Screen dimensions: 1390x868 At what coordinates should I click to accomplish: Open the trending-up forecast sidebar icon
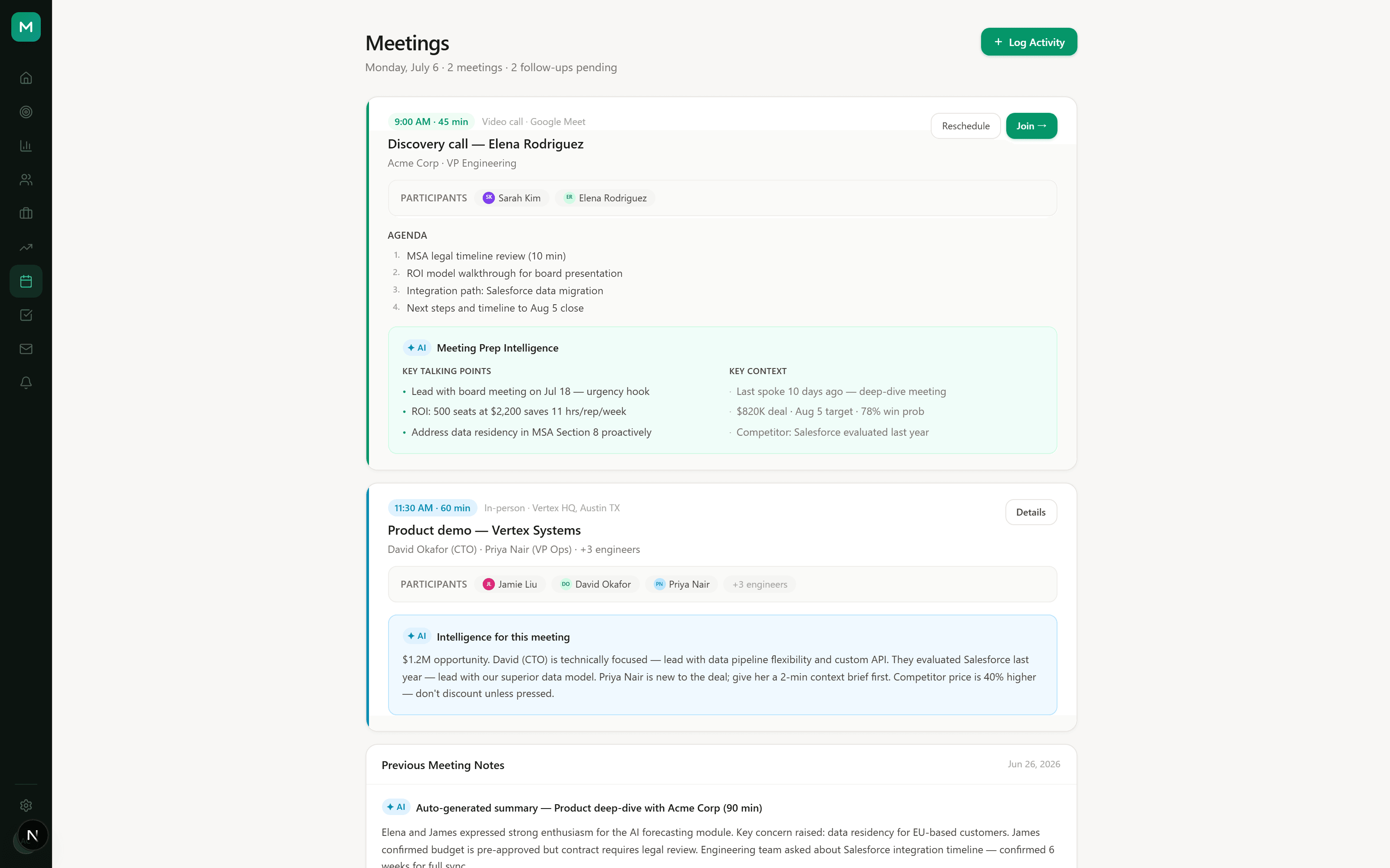pos(26,247)
